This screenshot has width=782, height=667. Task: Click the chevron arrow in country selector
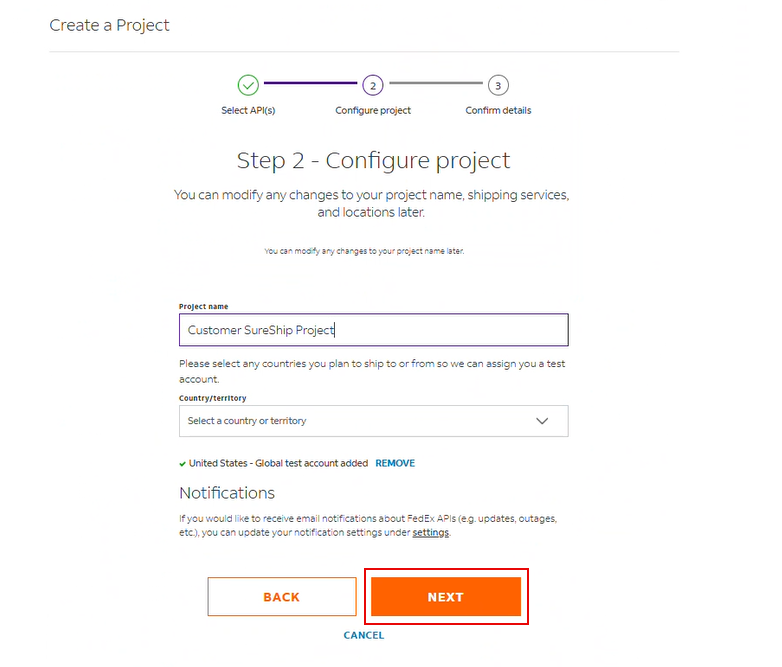click(542, 421)
